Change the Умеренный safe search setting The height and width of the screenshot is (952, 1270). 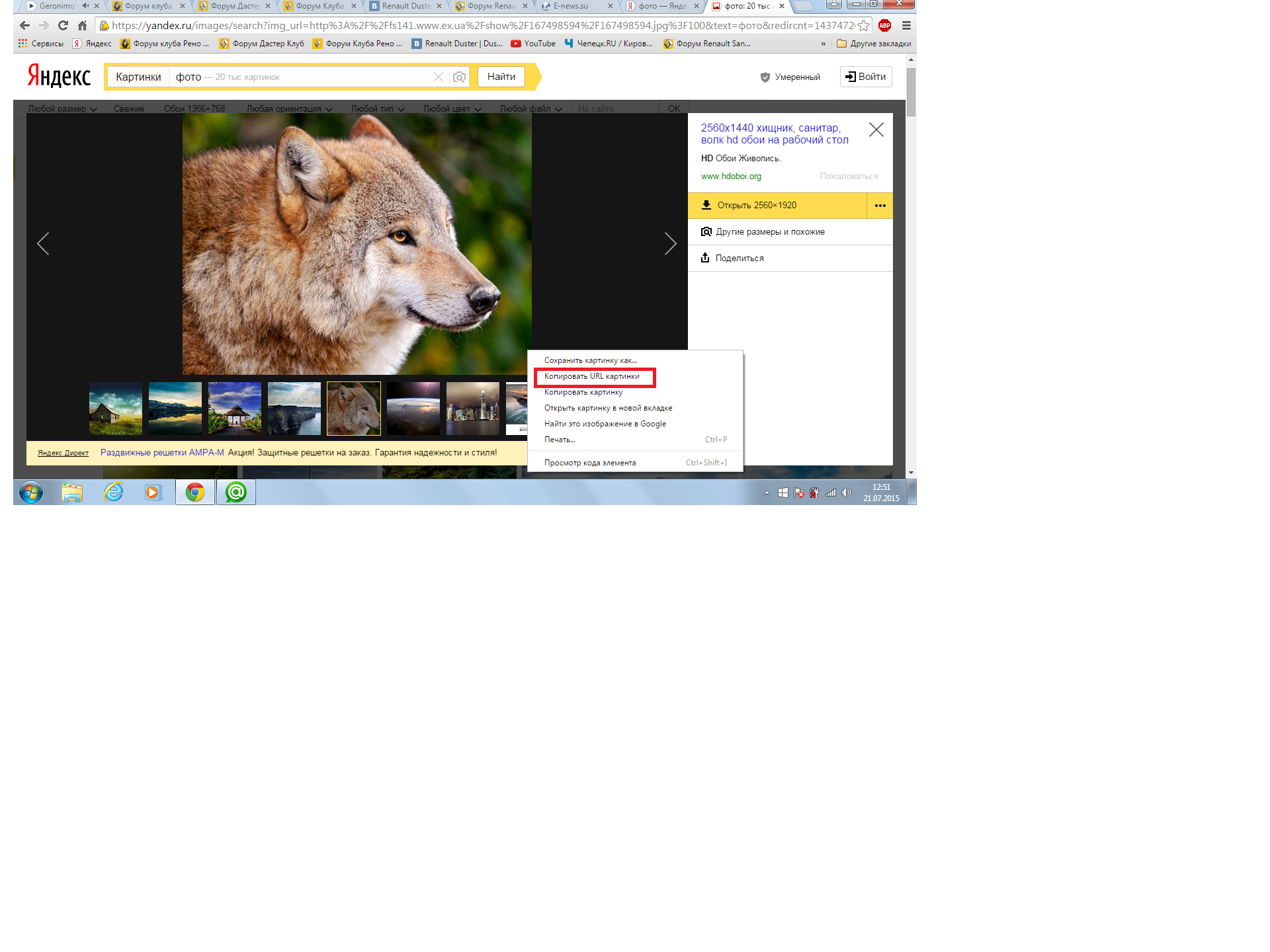(x=790, y=77)
